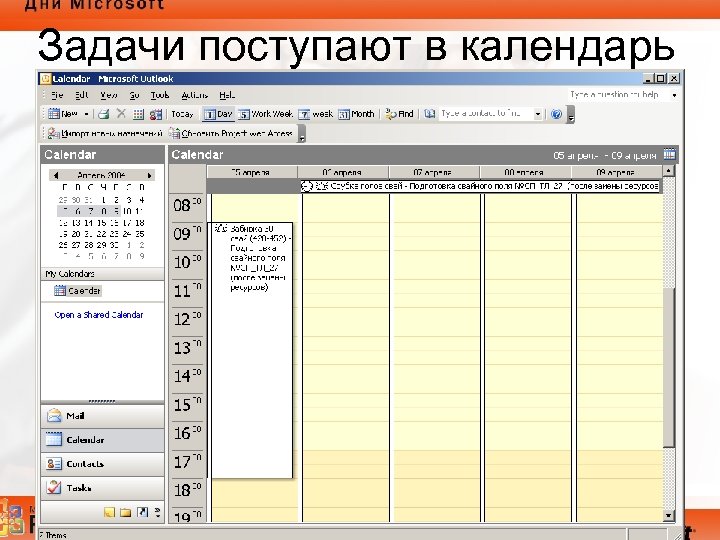
Task: Open the View menu
Action: click(109, 95)
